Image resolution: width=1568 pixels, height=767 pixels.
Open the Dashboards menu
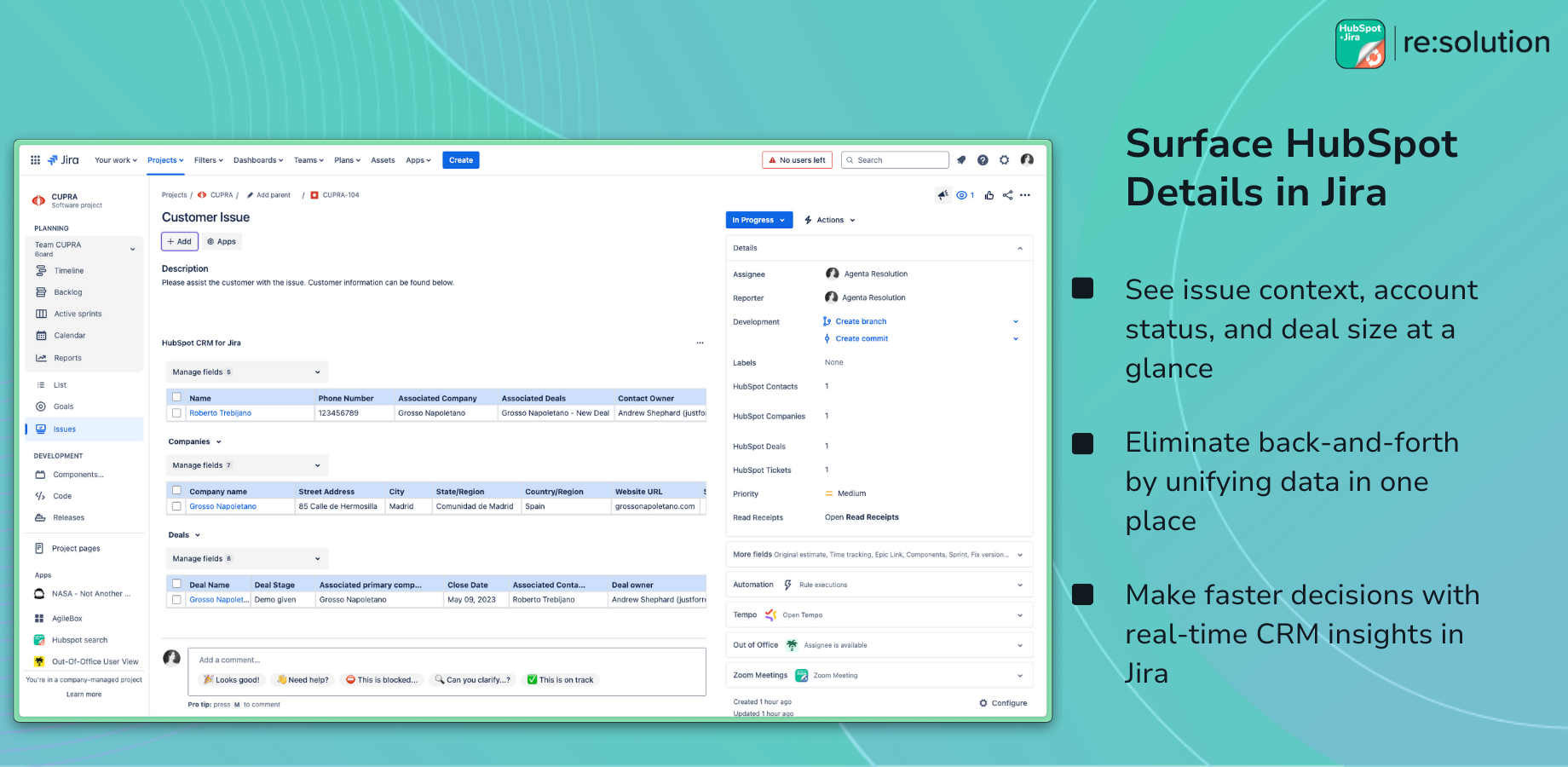click(258, 160)
